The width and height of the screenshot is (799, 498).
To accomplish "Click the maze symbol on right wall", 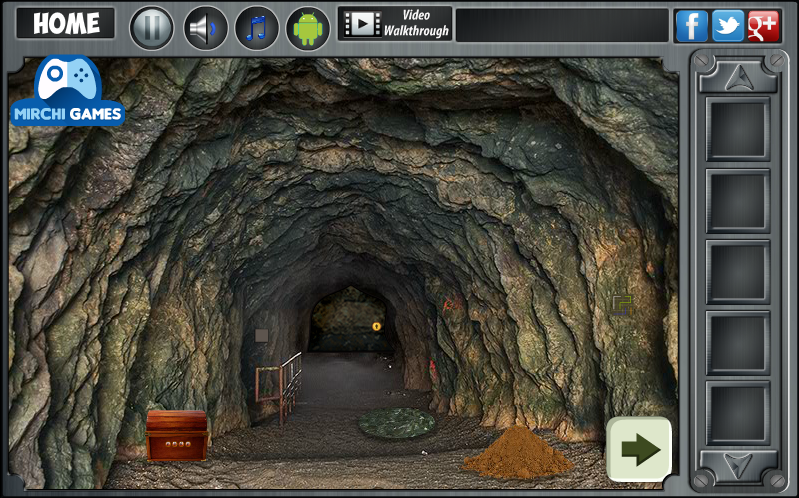I will (x=622, y=305).
